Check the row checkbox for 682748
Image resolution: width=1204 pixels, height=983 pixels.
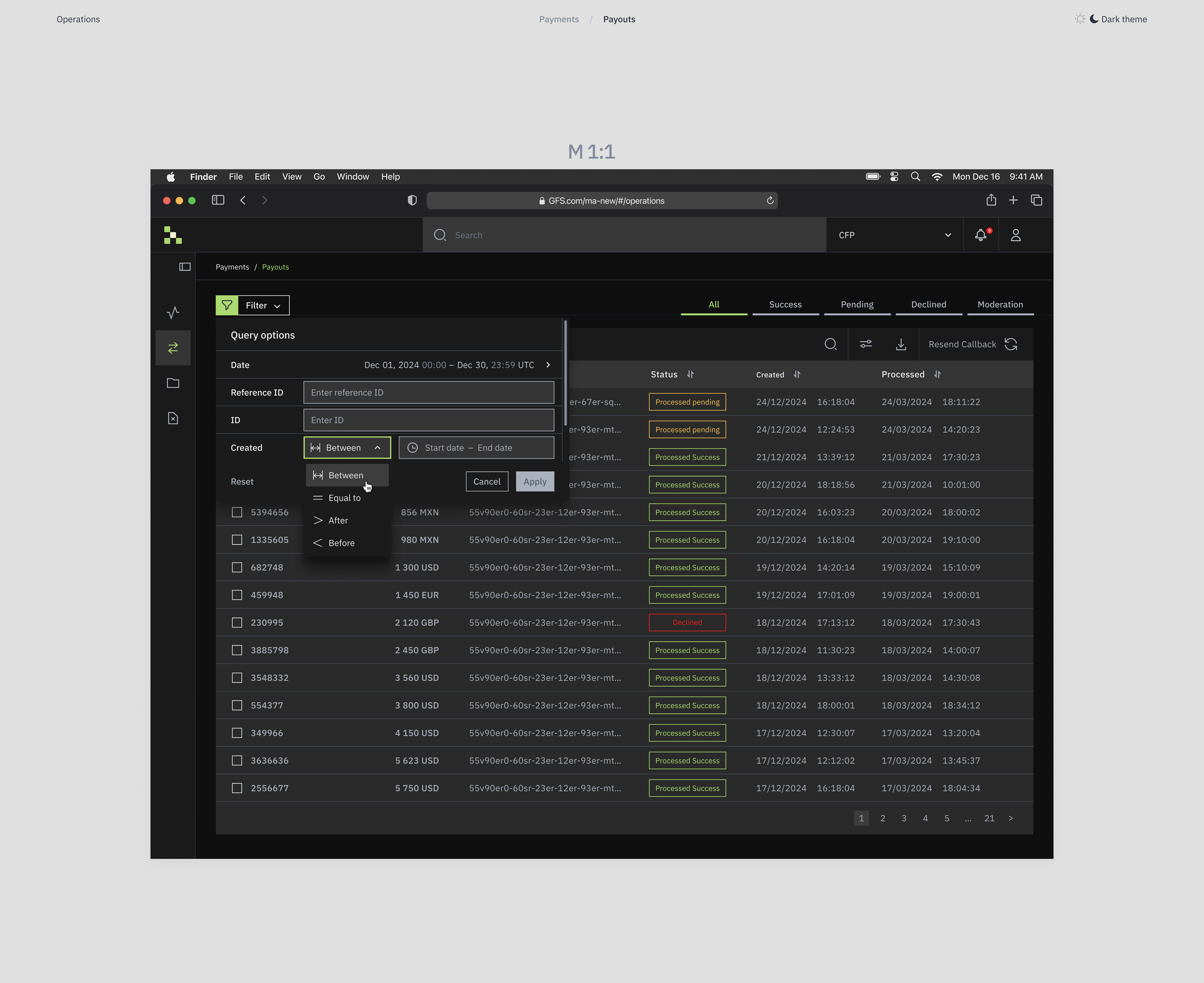tap(237, 567)
